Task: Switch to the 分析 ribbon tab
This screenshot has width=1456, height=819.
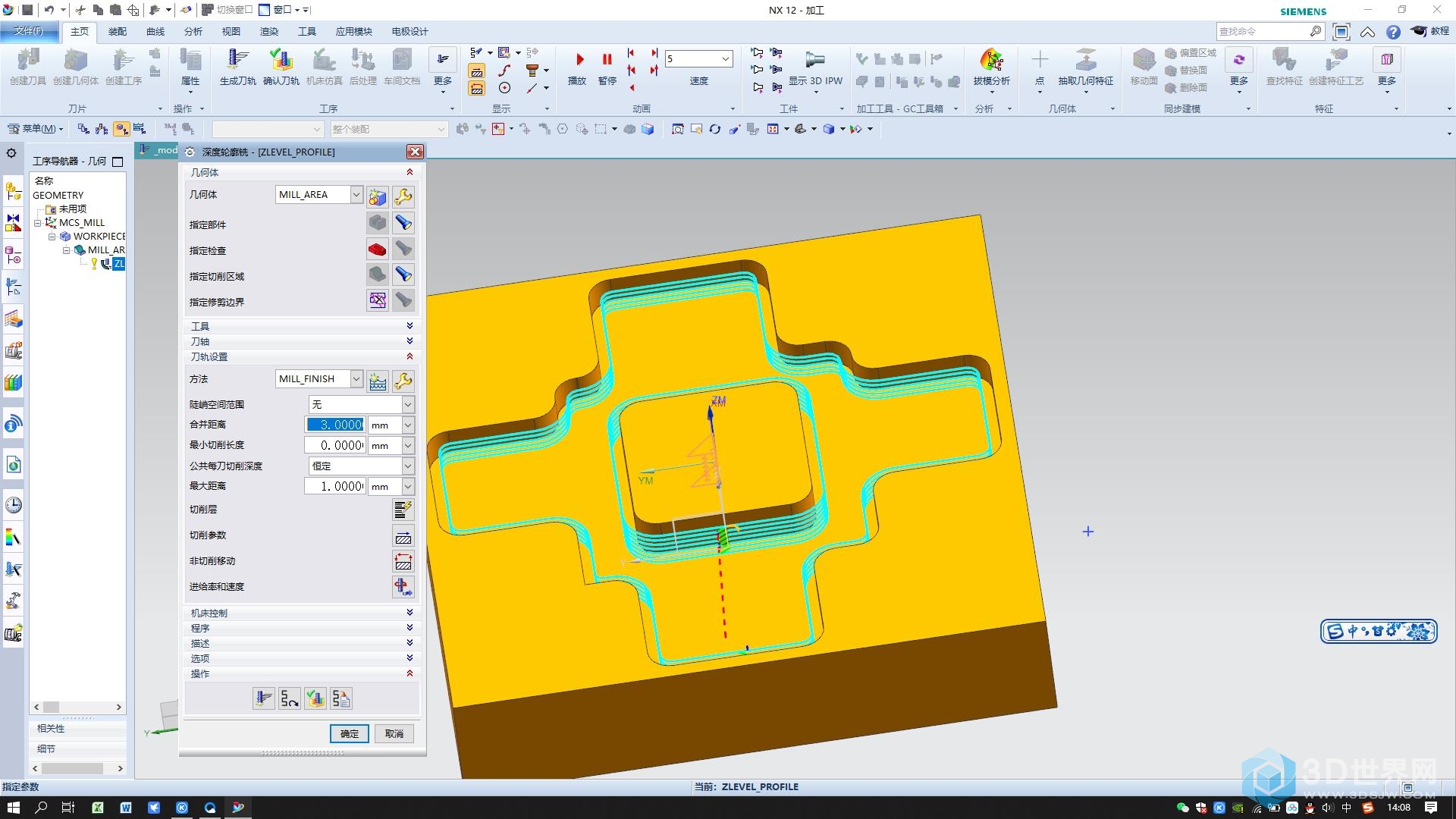Action: [x=193, y=32]
